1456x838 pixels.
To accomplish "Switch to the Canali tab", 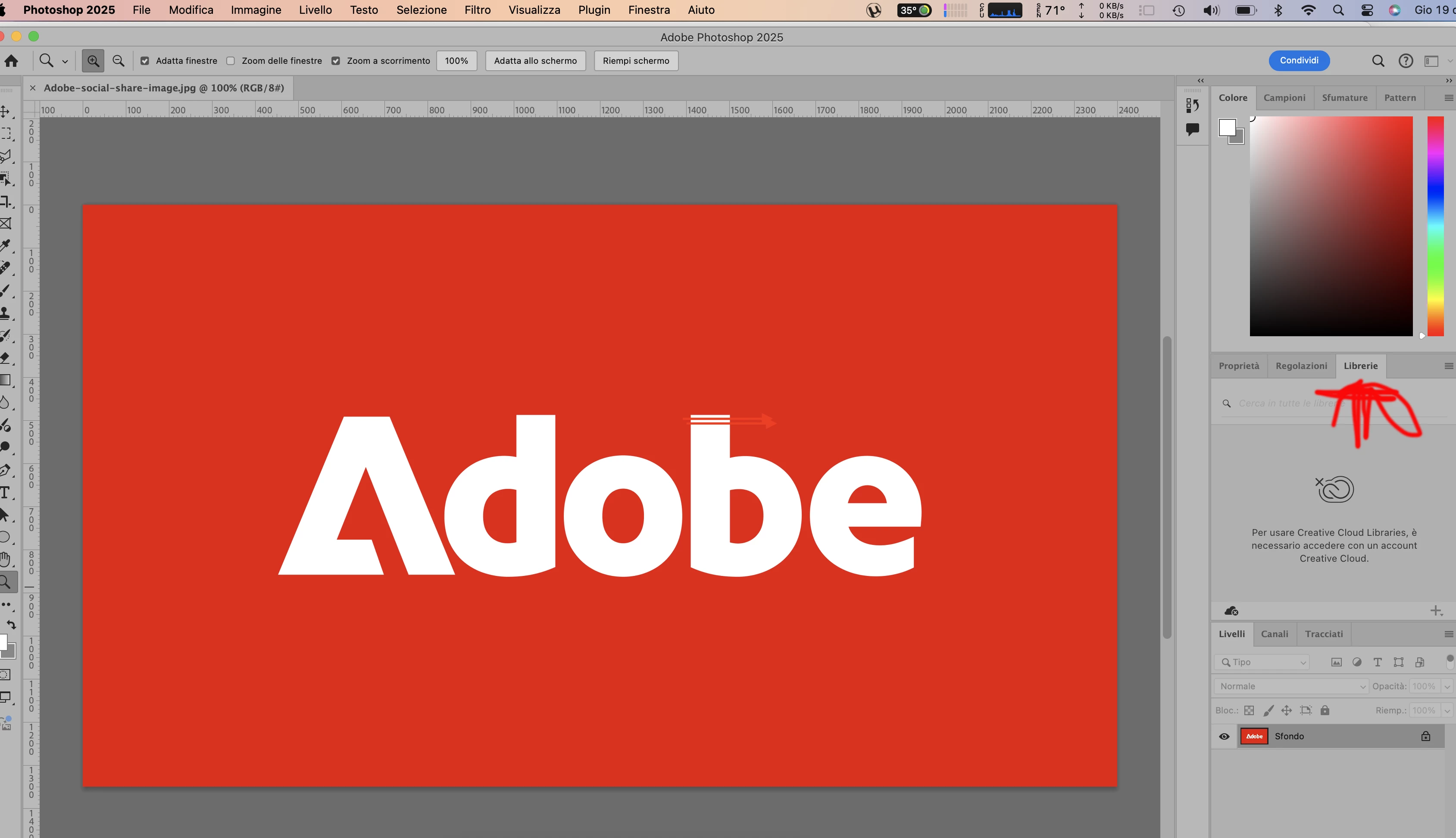I will [x=1274, y=634].
